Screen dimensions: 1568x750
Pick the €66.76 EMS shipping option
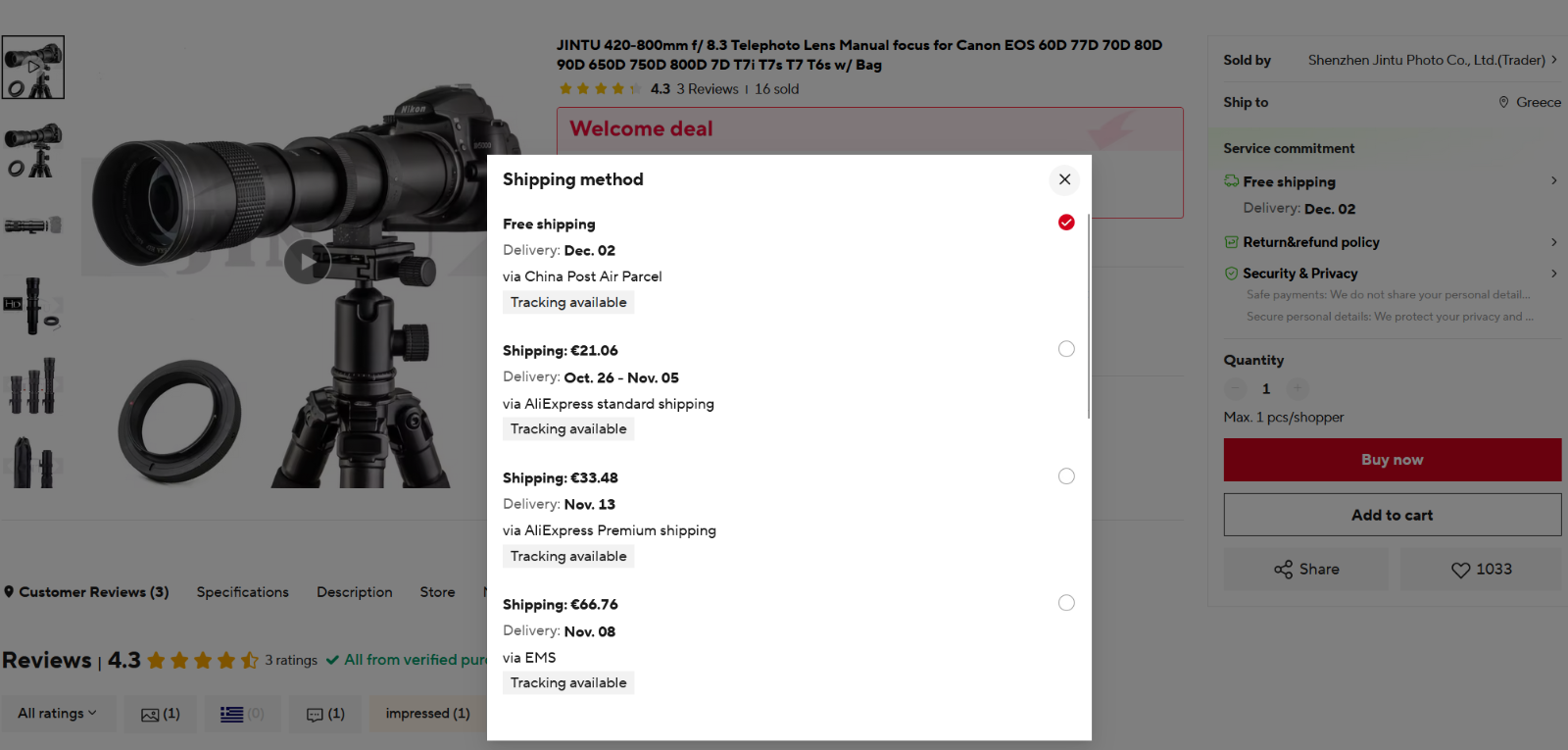coord(1066,603)
